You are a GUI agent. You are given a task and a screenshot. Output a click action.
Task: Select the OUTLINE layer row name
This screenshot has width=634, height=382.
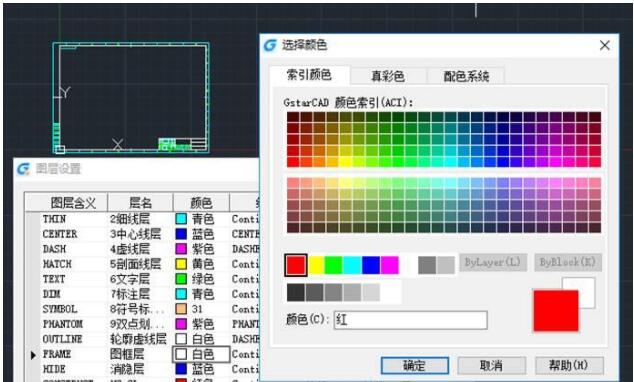coord(62,339)
